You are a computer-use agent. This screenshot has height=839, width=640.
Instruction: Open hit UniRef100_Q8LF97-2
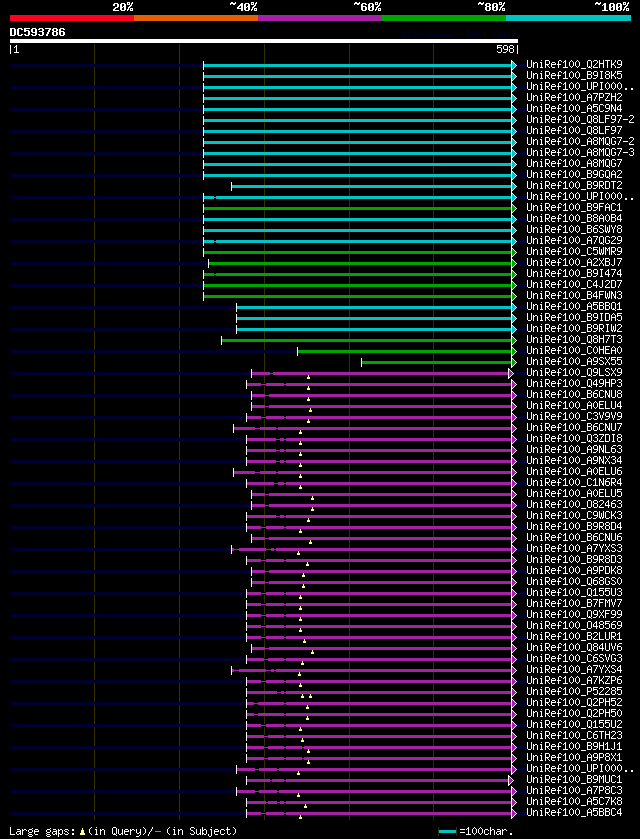[580, 119]
